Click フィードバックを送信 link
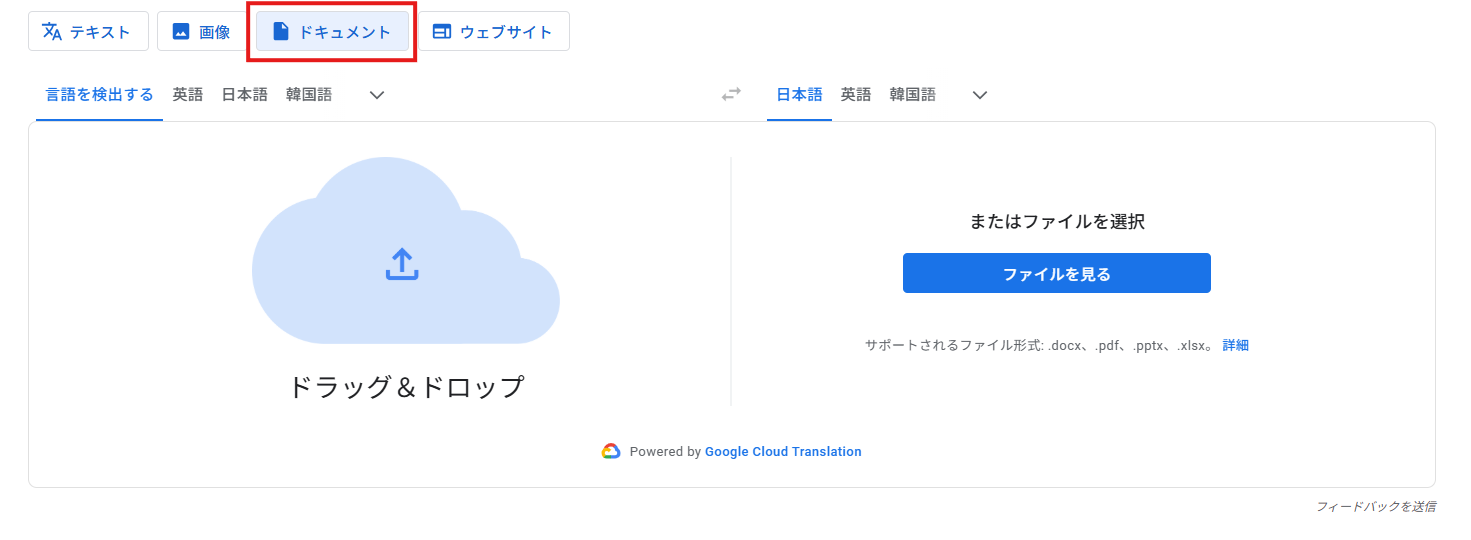This screenshot has height=540, width=1471. tap(1376, 507)
